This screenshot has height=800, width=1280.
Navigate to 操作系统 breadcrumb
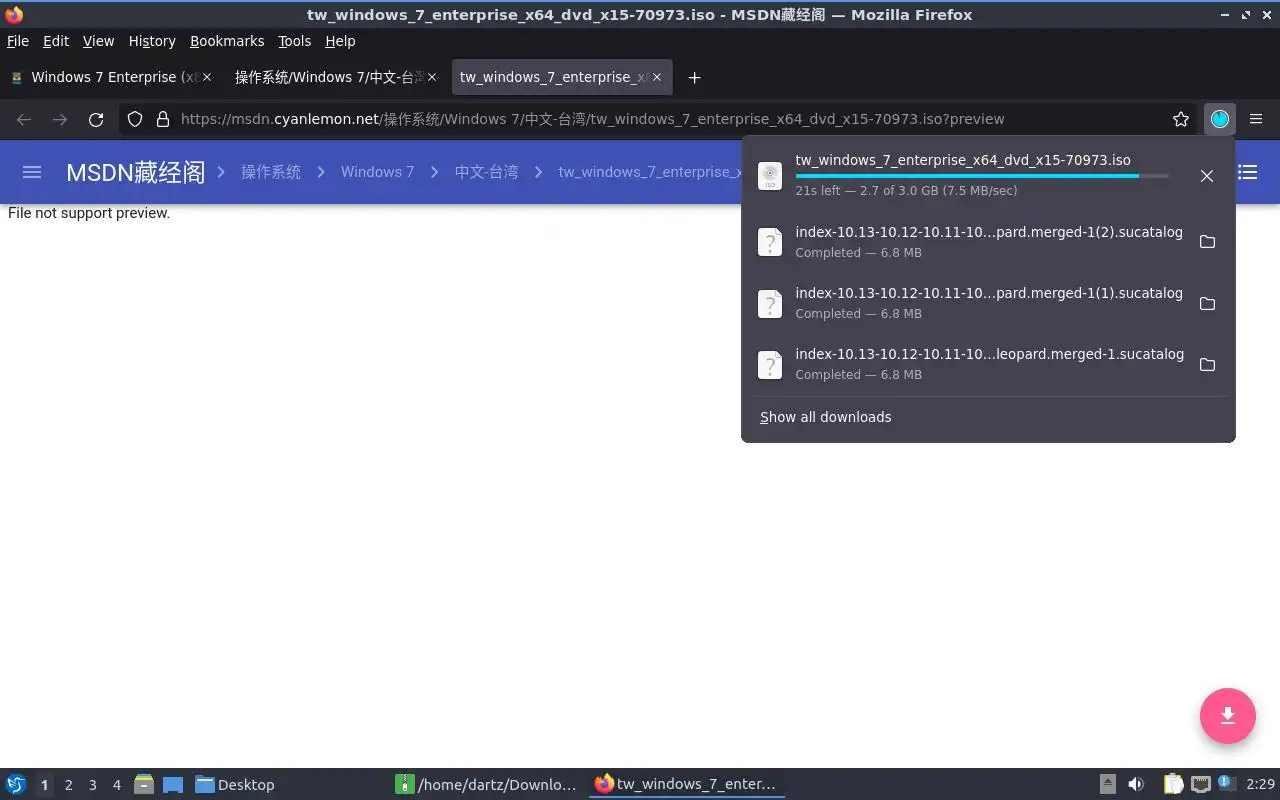[x=271, y=172]
